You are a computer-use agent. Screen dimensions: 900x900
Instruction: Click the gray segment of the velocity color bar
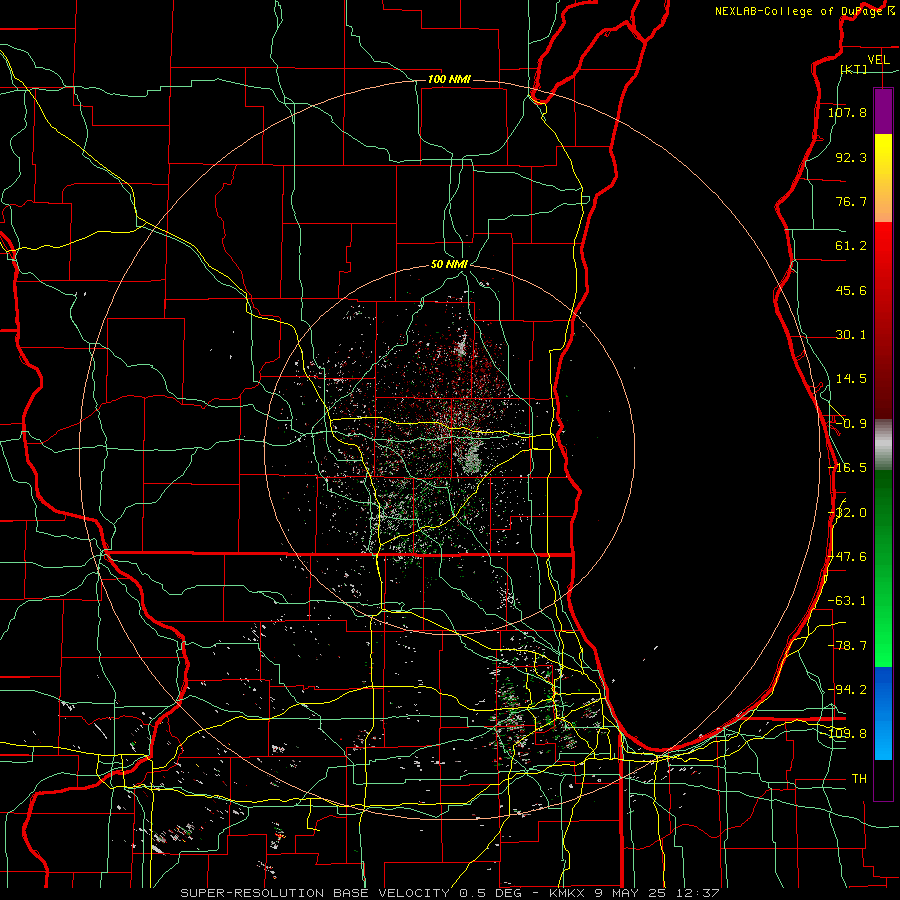pyautogui.click(x=883, y=445)
